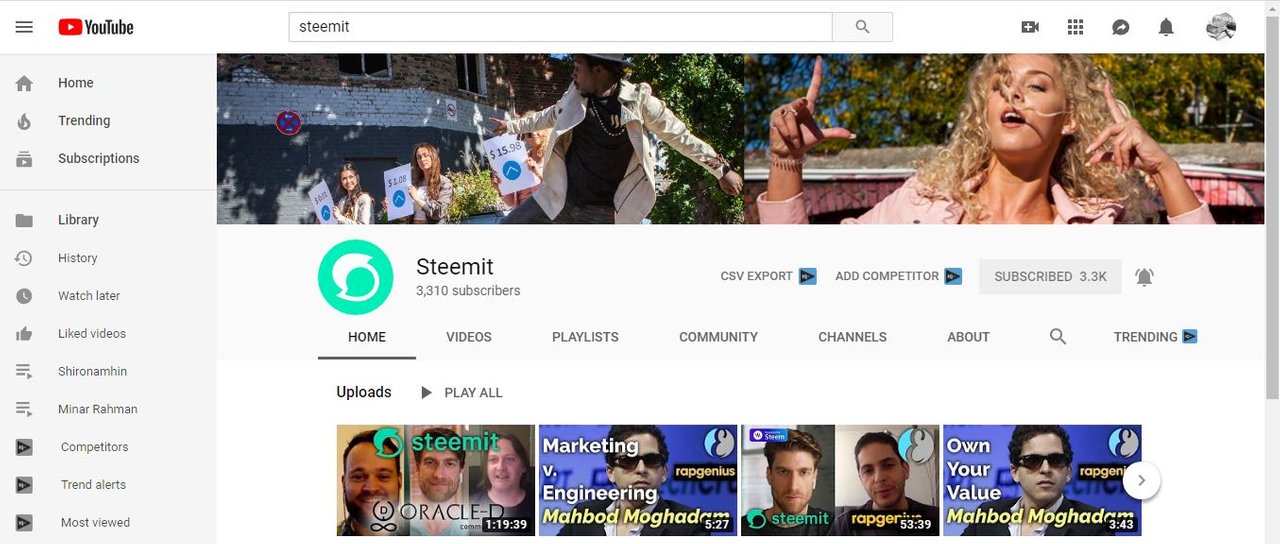Image resolution: width=1280 pixels, height=544 pixels.
Task: Open the hamburger guide menu
Action: pyautogui.click(x=24, y=27)
